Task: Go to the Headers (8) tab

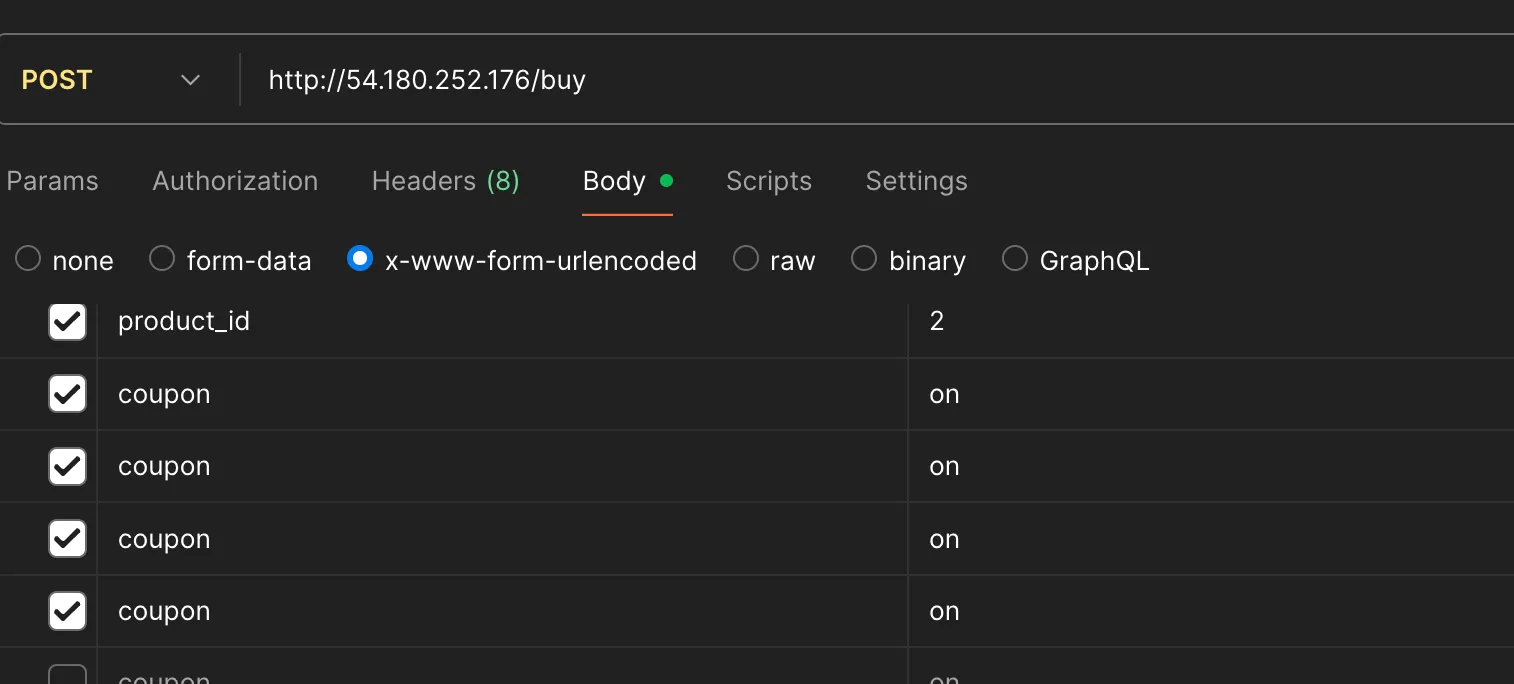Action: tap(445, 181)
